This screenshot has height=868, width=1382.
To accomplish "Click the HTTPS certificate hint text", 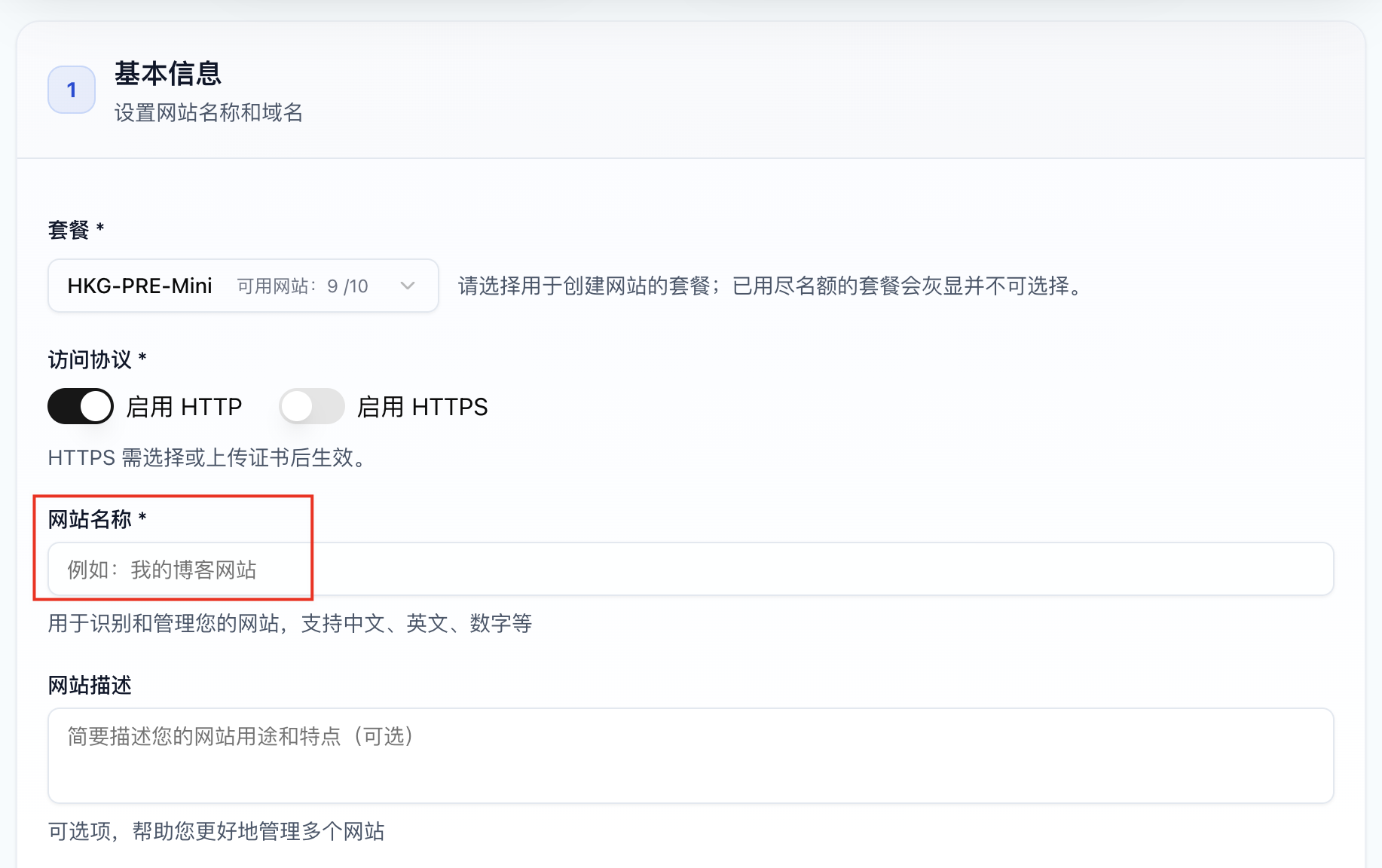I will [x=207, y=457].
